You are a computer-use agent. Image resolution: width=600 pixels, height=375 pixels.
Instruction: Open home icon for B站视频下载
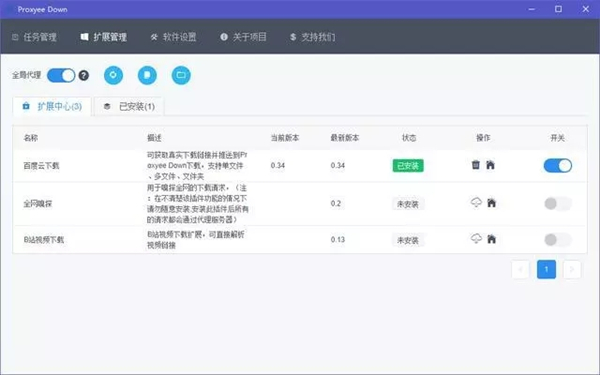(492, 239)
